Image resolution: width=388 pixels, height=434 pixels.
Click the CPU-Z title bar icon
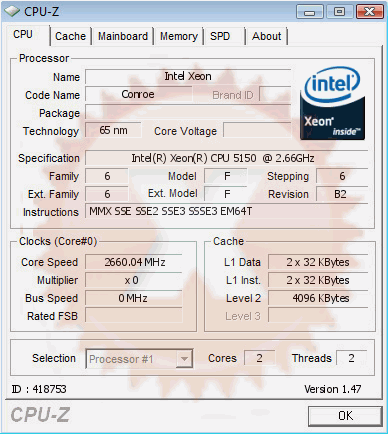pyautogui.click(x=12, y=12)
